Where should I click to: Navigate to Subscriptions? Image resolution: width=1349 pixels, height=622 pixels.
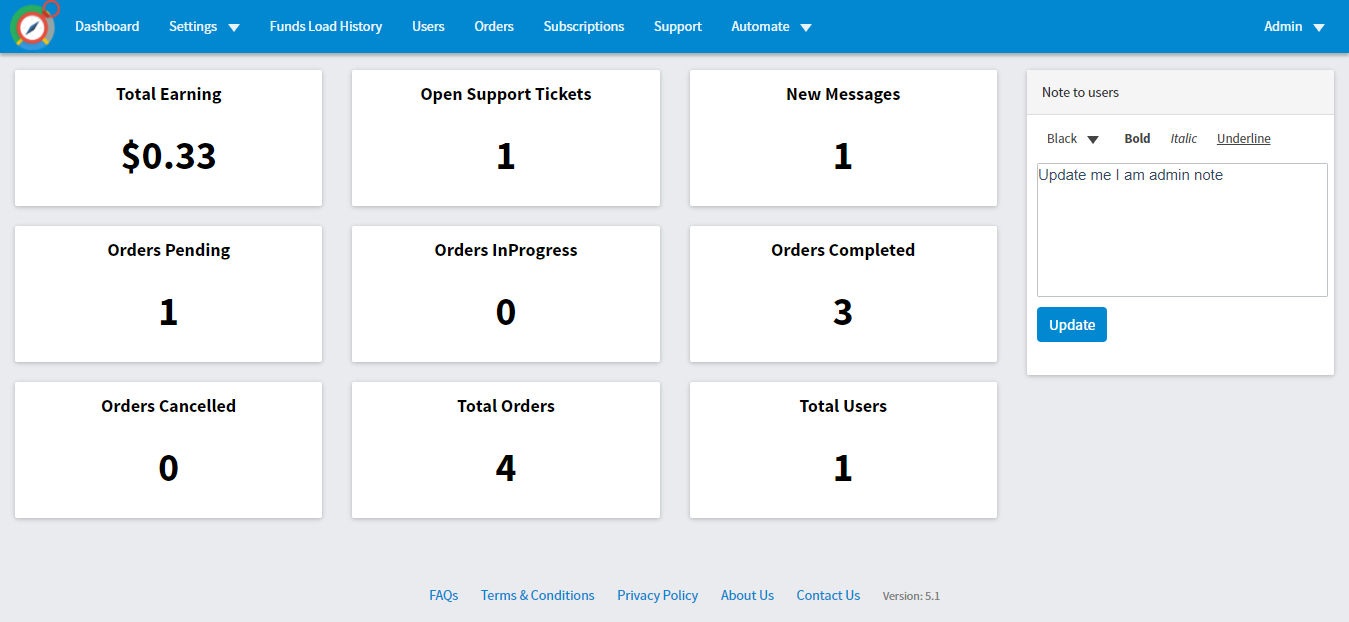coord(584,27)
